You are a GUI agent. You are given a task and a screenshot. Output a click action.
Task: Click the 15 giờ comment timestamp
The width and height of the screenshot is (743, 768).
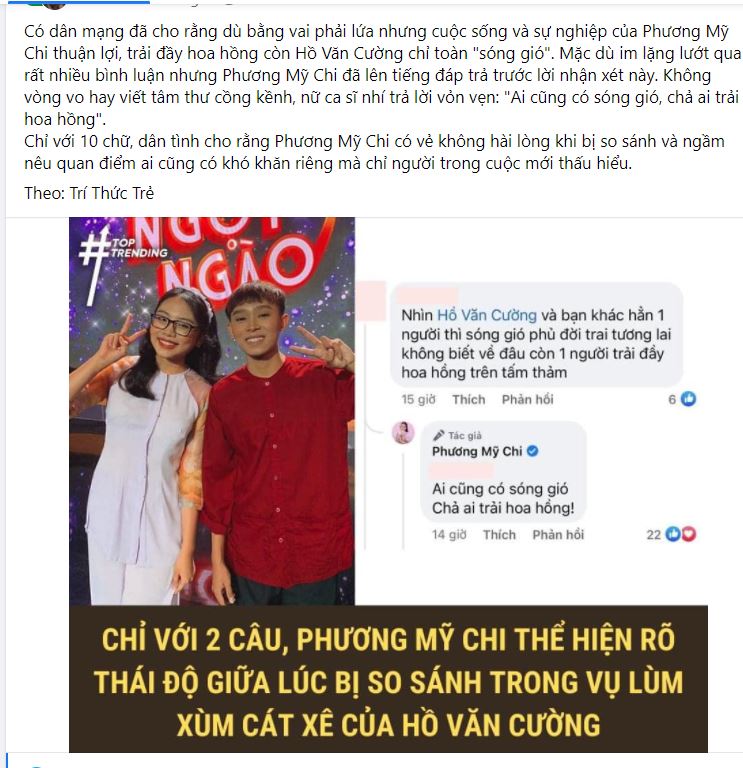(x=418, y=400)
